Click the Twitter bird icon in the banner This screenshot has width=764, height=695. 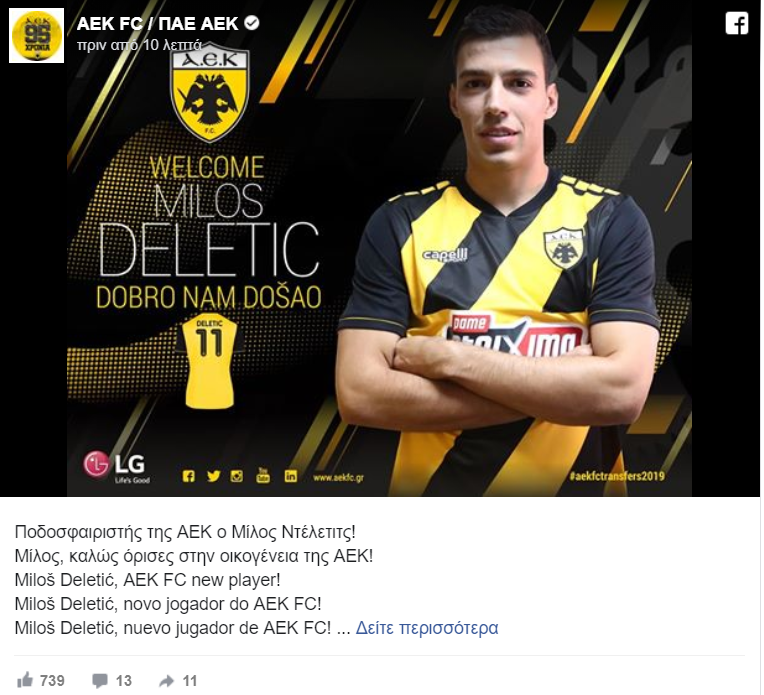pos(213,476)
